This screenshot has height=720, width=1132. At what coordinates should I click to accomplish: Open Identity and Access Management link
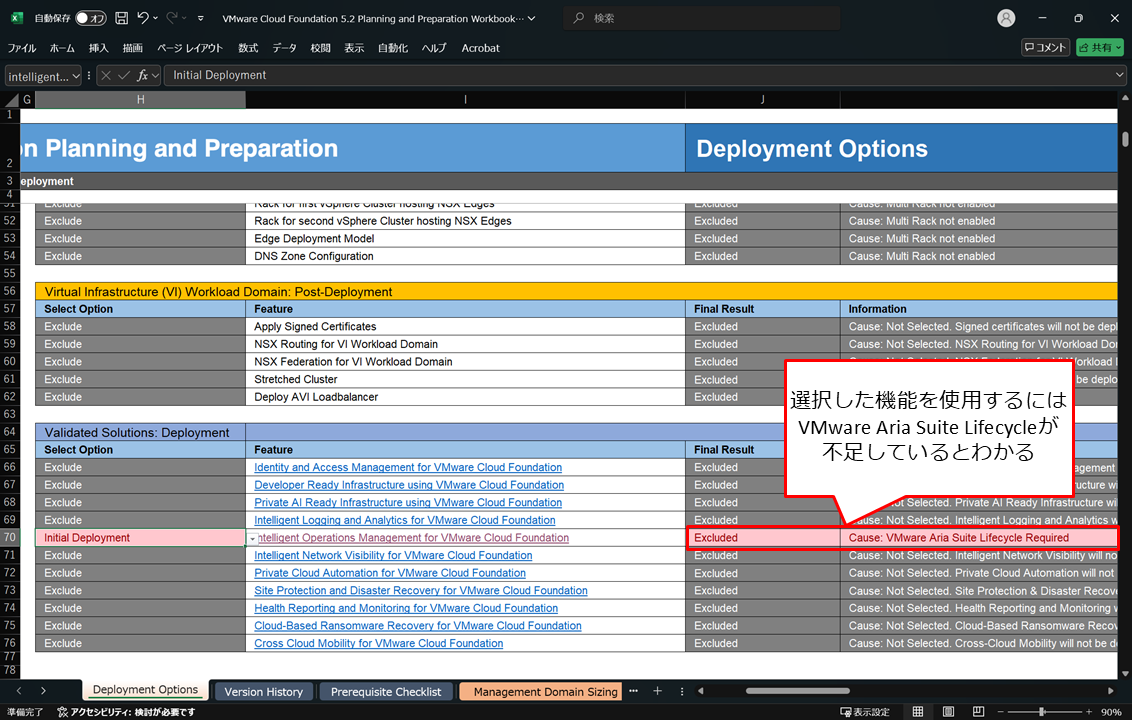click(x=408, y=467)
